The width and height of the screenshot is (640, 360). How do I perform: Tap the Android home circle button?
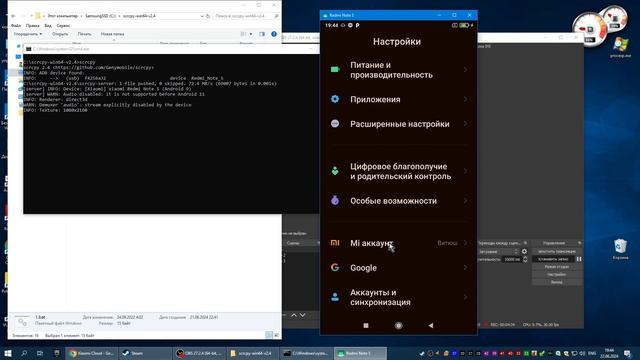[398, 325]
